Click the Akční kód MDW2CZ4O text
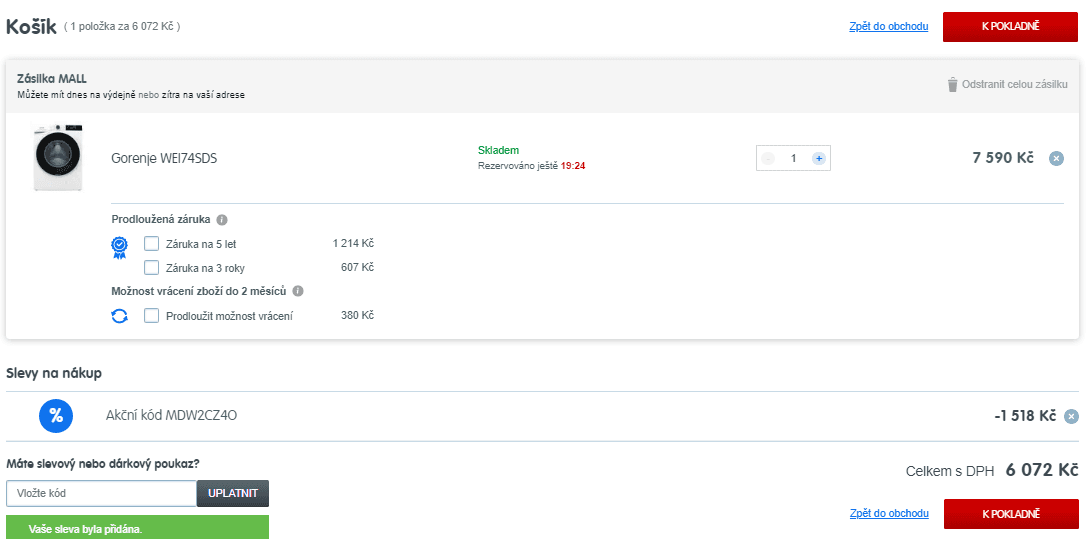Image resolution: width=1090 pixels, height=539 pixels. [x=172, y=416]
